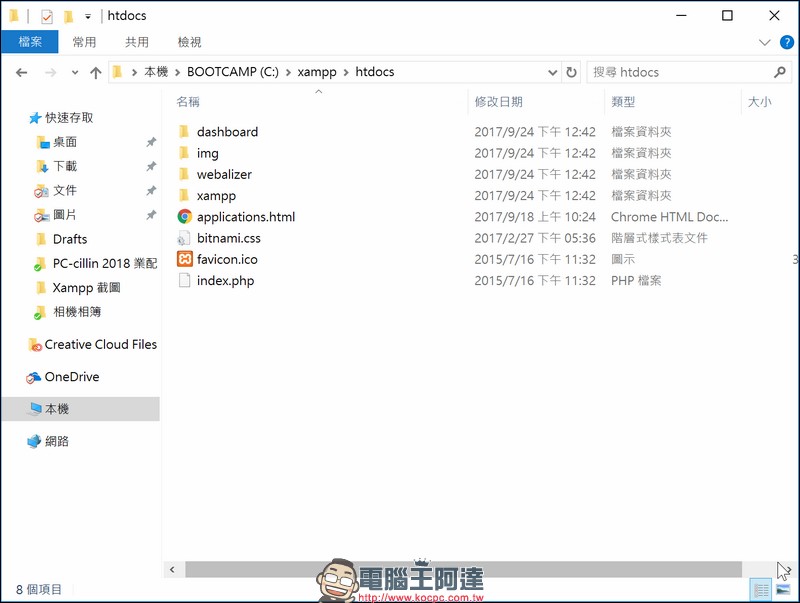This screenshot has height=603, width=800.
Task: Expand the ribbon with the chevron
Action: pyautogui.click(x=764, y=42)
